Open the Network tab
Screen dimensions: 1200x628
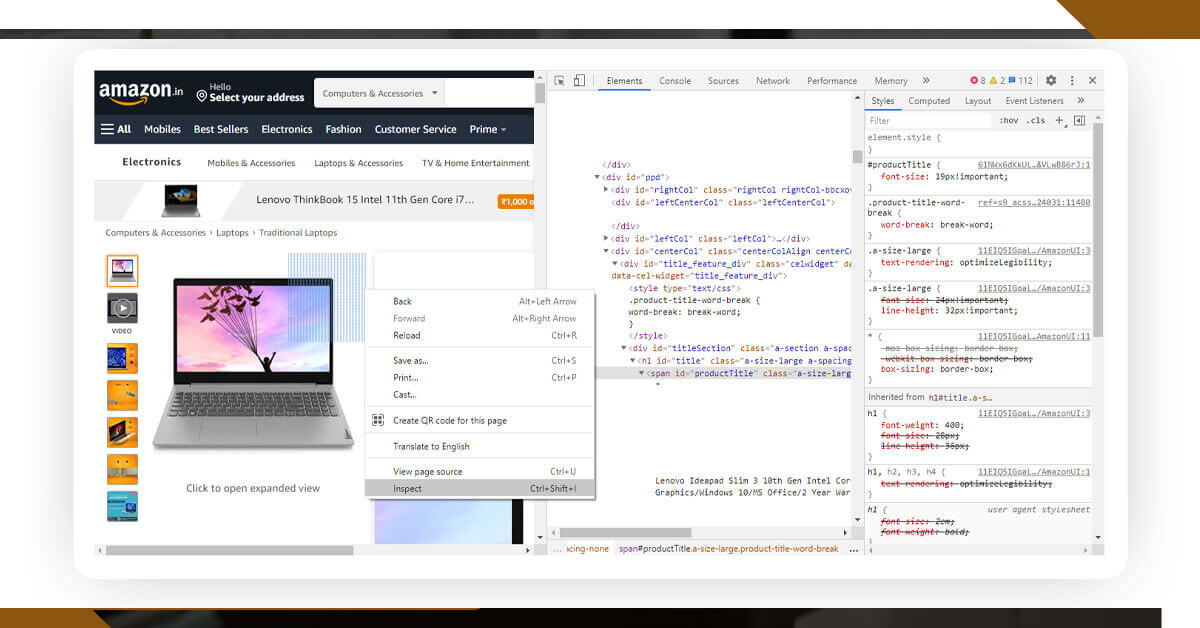[773, 81]
